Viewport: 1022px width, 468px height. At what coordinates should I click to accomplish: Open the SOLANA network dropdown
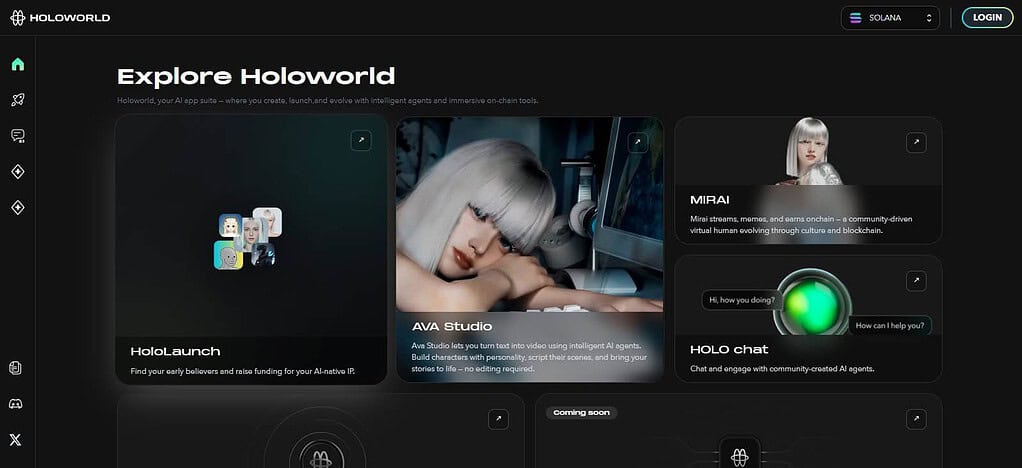coord(890,18)
